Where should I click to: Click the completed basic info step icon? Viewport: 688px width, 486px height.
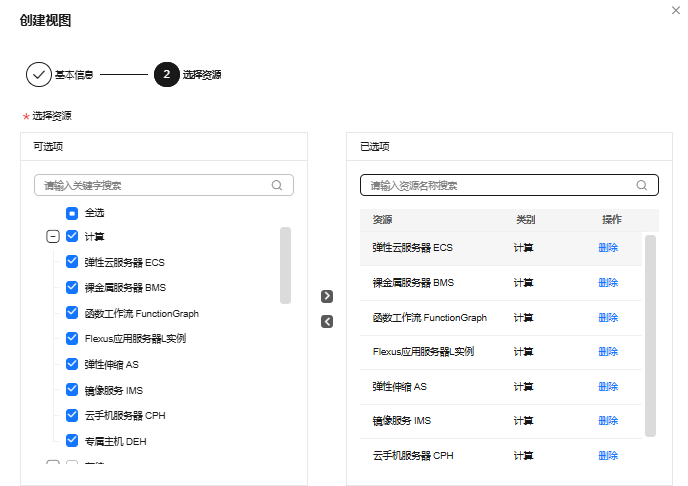point(38,75)
